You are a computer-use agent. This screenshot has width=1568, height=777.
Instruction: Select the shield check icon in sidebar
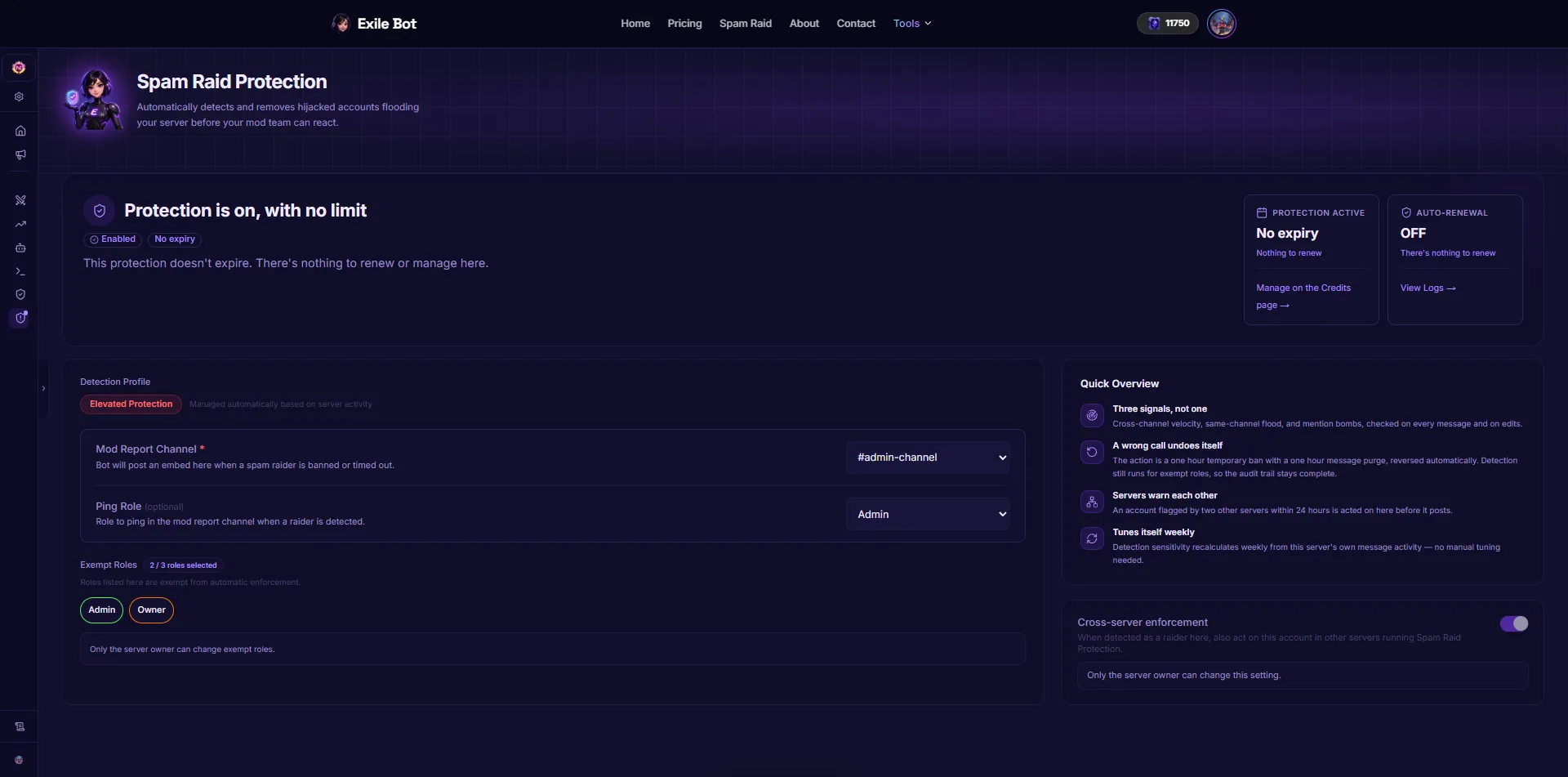(x=20, y=294)
